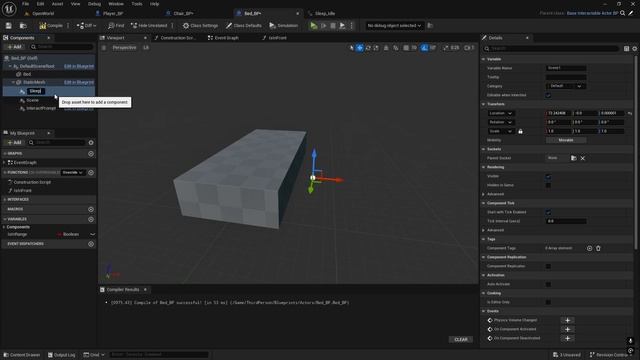Toggle rotation snapping in viewport
Viewport: 640px width, 360px height.
(424, 48)
